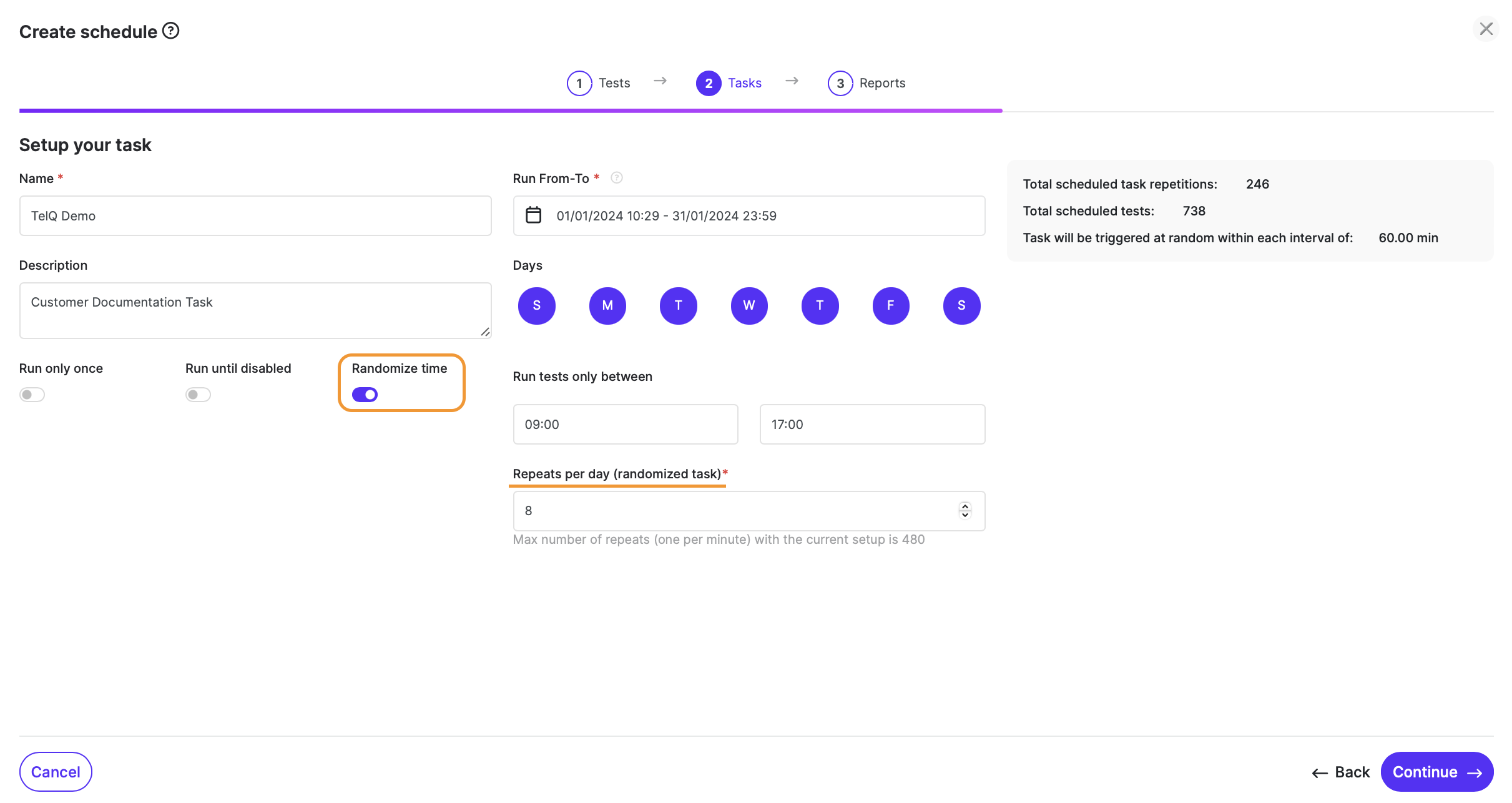Screen dimensions: 1512x803
Task: Go to step 1 Tests circle
Action: pyautogui.click(x=579, y=83)
